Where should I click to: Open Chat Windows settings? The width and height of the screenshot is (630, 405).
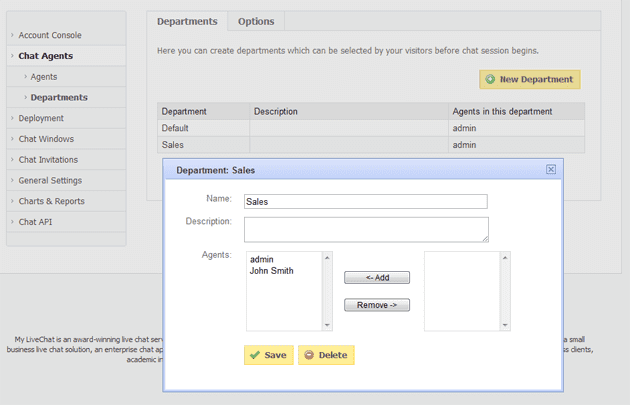coord(46,139)
